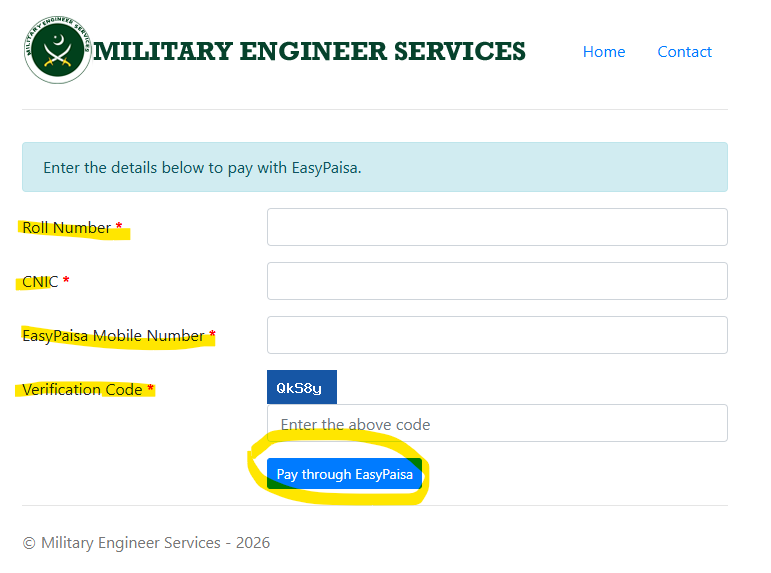The image size is (771, 573).
Task: Click the Military Engineer Services emblem logo
Action: 58,50
